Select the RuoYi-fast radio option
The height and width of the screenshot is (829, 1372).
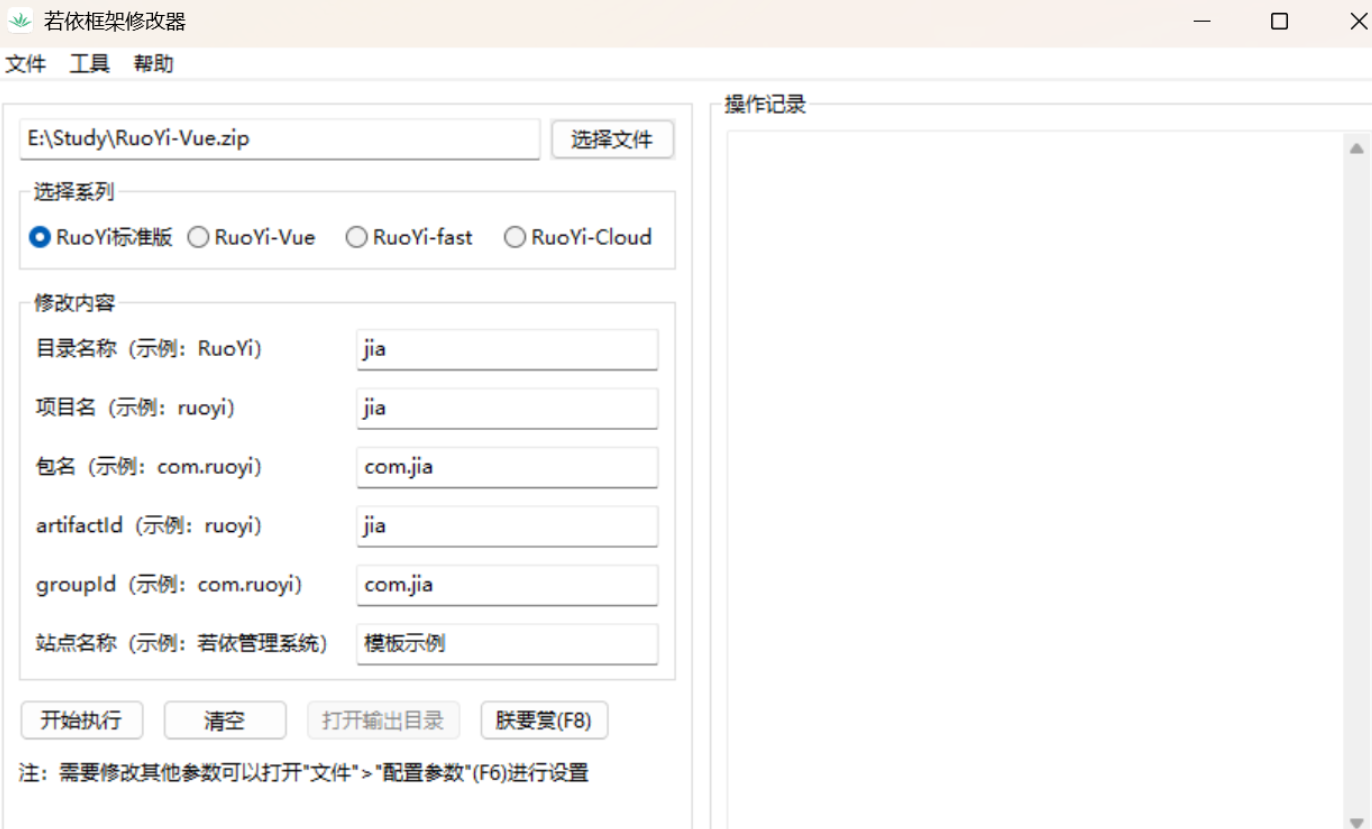click(409, 237)
